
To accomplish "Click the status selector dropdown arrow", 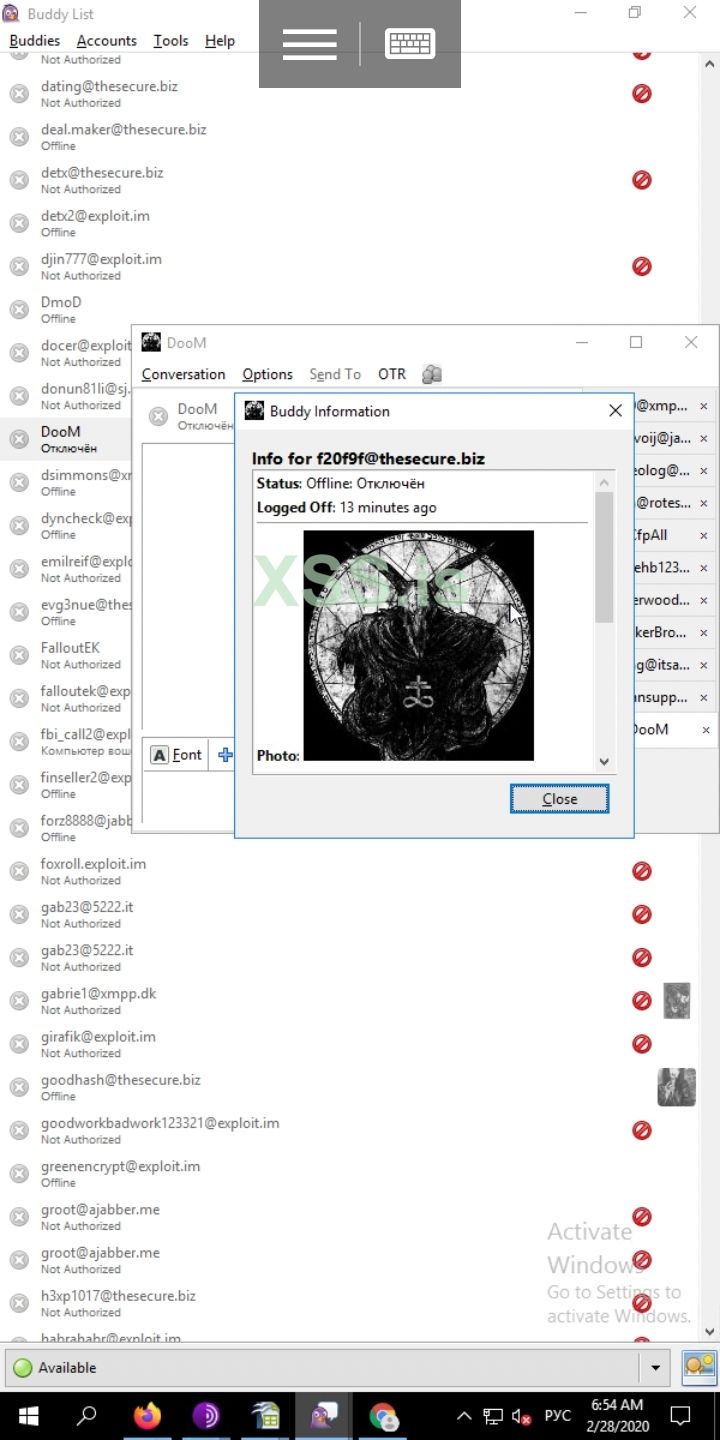I will coord(655,1367).
